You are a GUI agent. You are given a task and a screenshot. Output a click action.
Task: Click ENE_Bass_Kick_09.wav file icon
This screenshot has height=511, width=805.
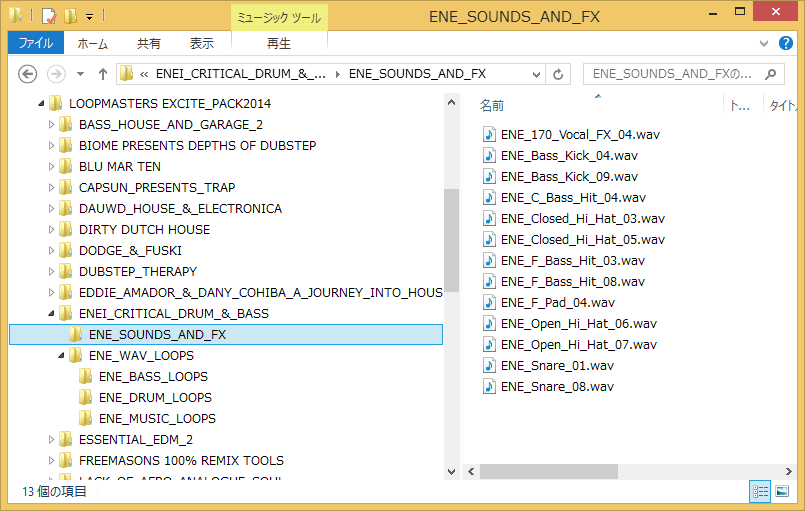coord(489,177)
